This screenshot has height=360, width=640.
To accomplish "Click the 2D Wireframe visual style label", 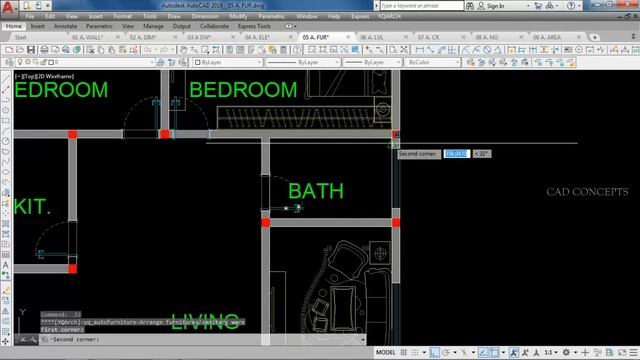I will [55, 76].
